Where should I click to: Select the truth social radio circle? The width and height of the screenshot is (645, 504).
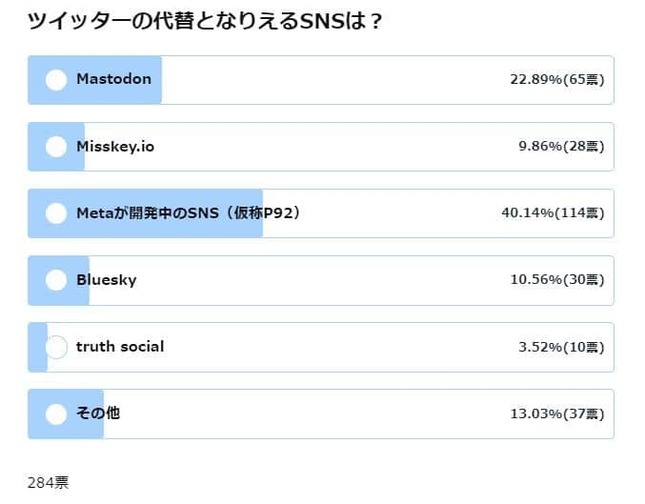pos(57,347)
